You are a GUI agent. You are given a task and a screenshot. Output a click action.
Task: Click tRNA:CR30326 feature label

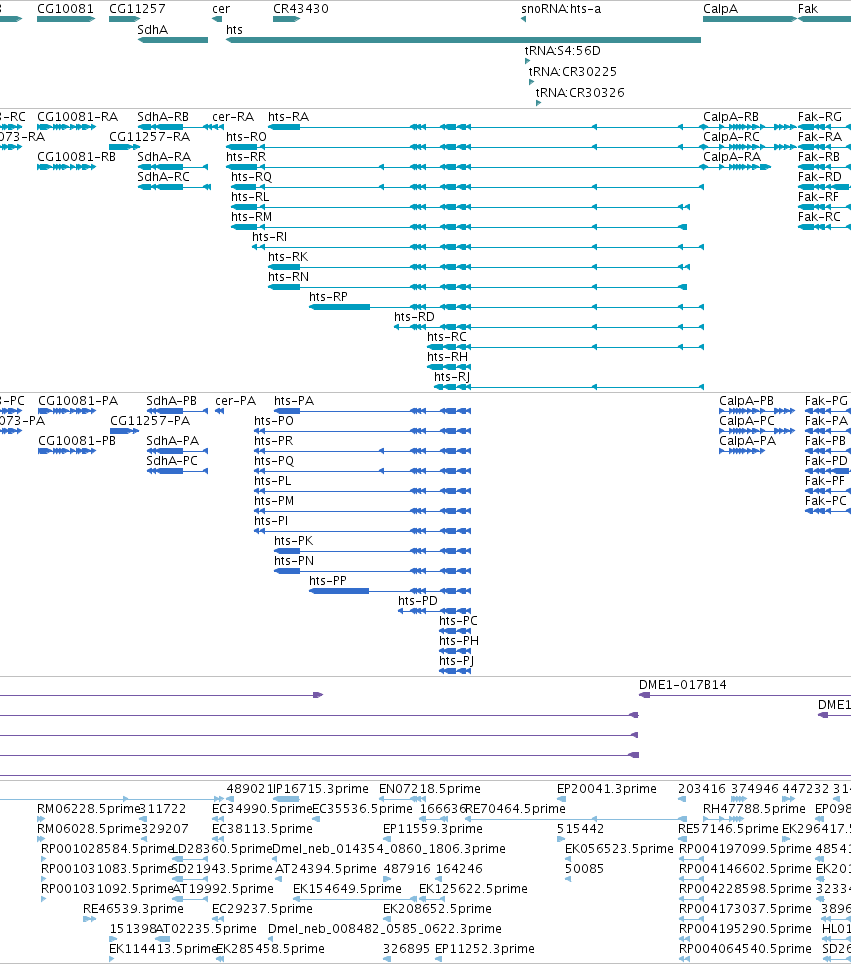click(x=580, y=92)
